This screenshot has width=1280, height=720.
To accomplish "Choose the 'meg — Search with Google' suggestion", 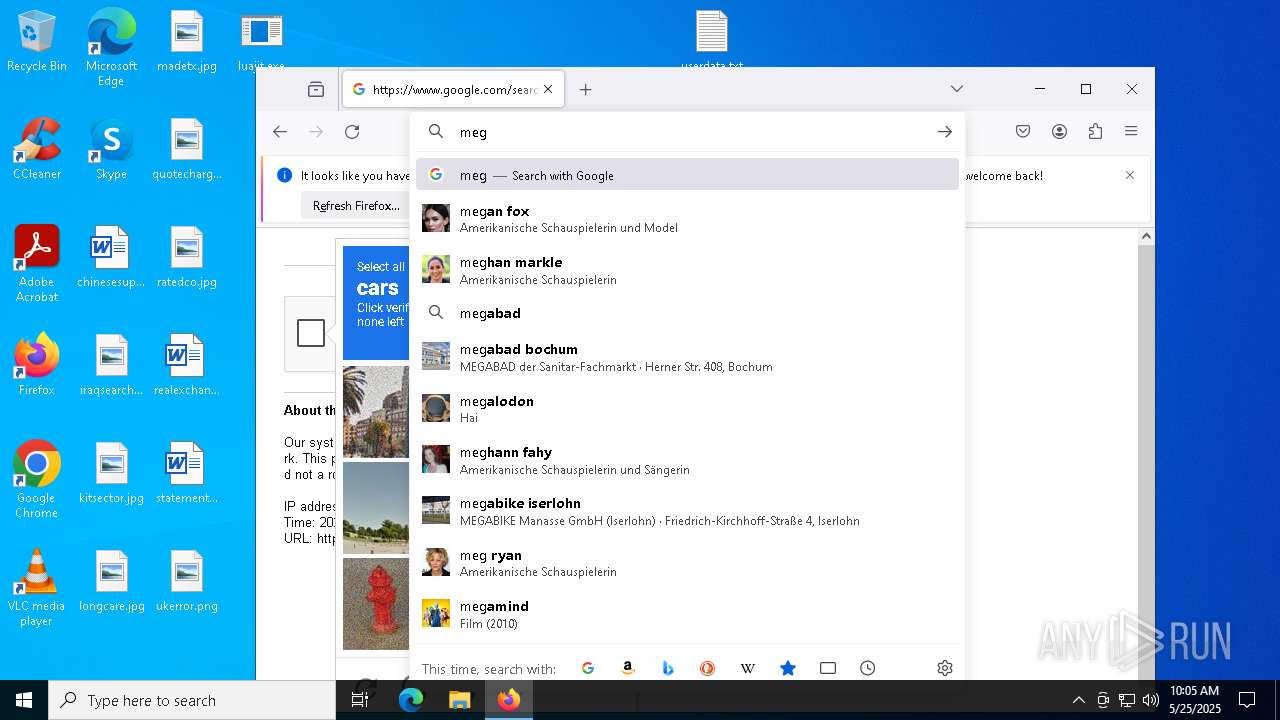I will 687,175.
